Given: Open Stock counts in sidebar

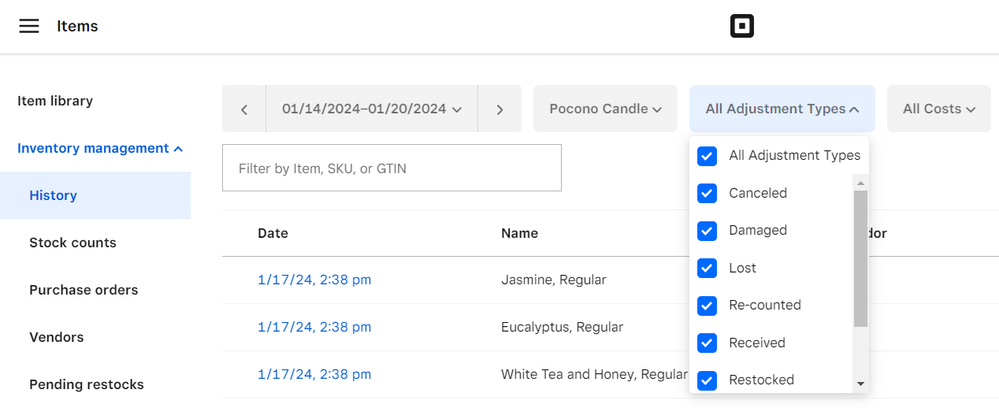Looking at the screenshot, I should click(73, 243).
